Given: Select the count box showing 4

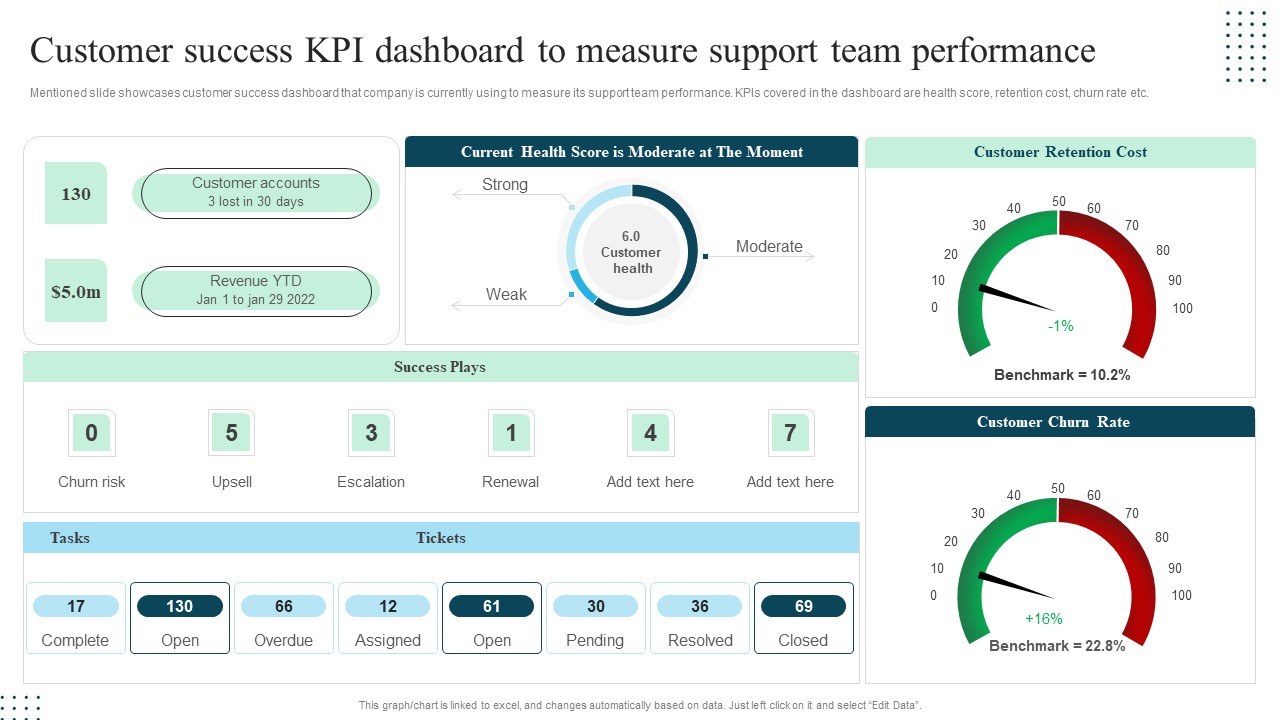Looking at the screenshot, I should 650,433.
